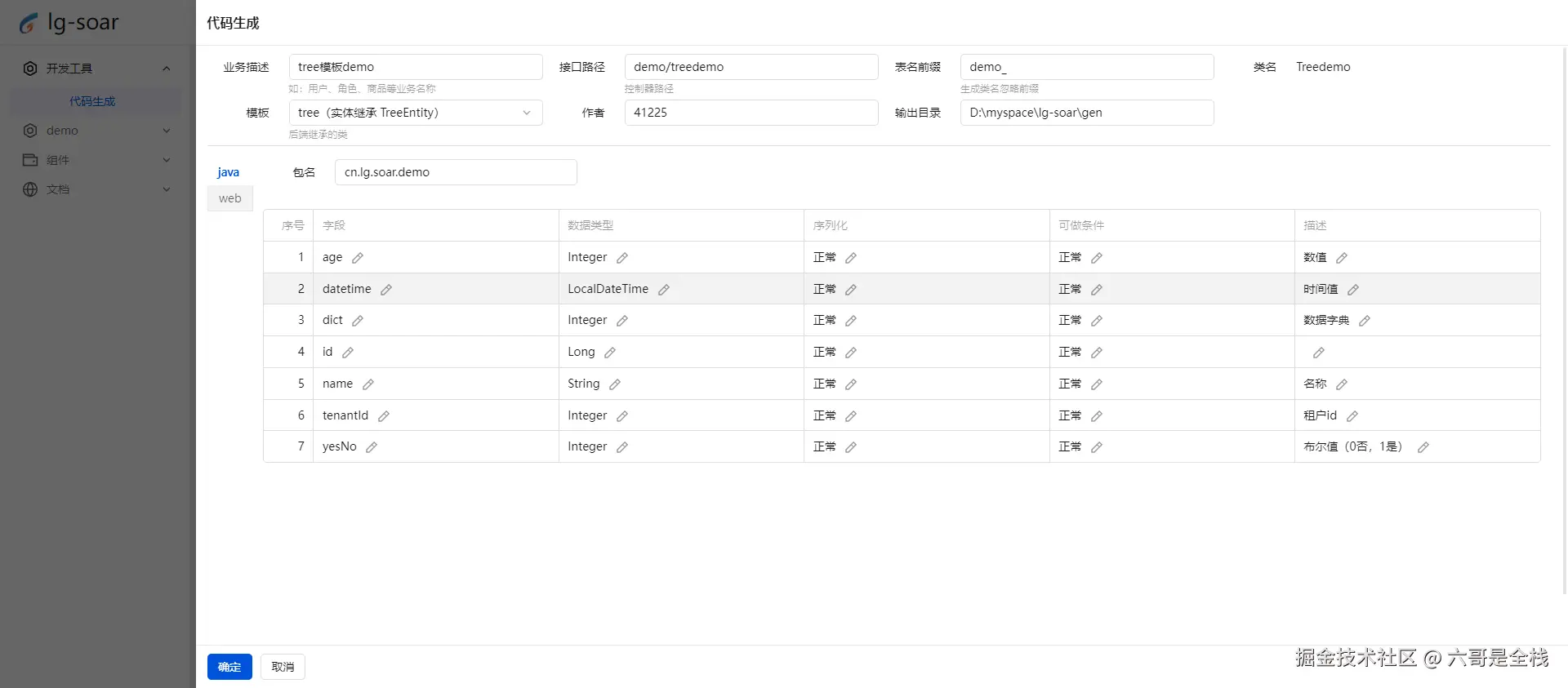This screenshot has height=688, width=1568.
Task: Edit the tenantId field name
Action: click(384, 416)
